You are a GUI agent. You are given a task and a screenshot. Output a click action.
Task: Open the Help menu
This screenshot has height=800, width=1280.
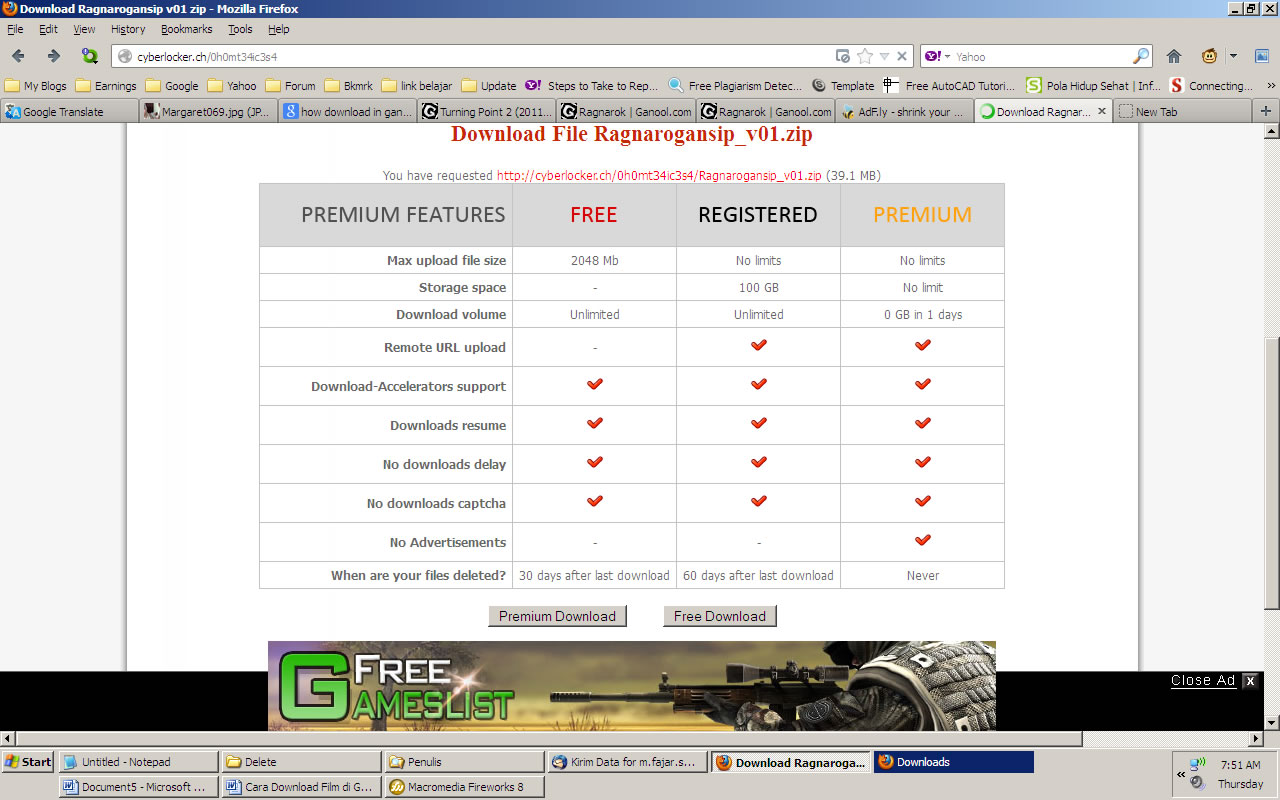point(278,29)
